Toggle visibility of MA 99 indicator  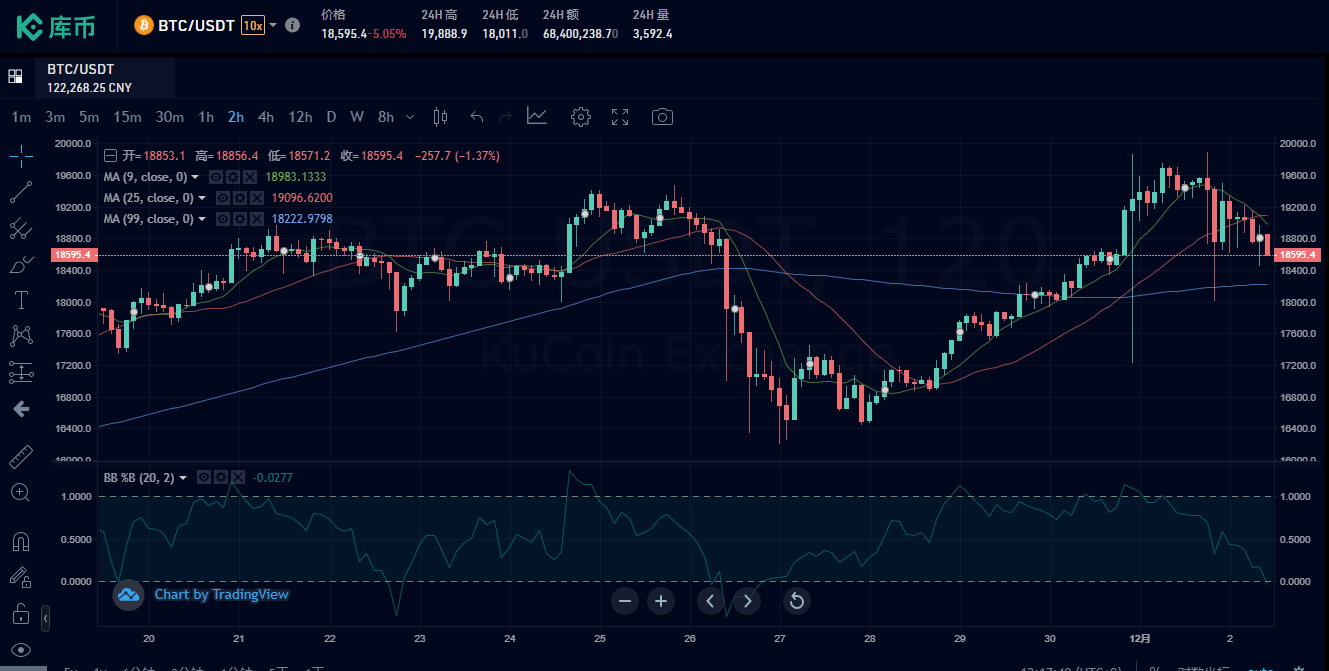pyautogui.click(x=223, y=219)
